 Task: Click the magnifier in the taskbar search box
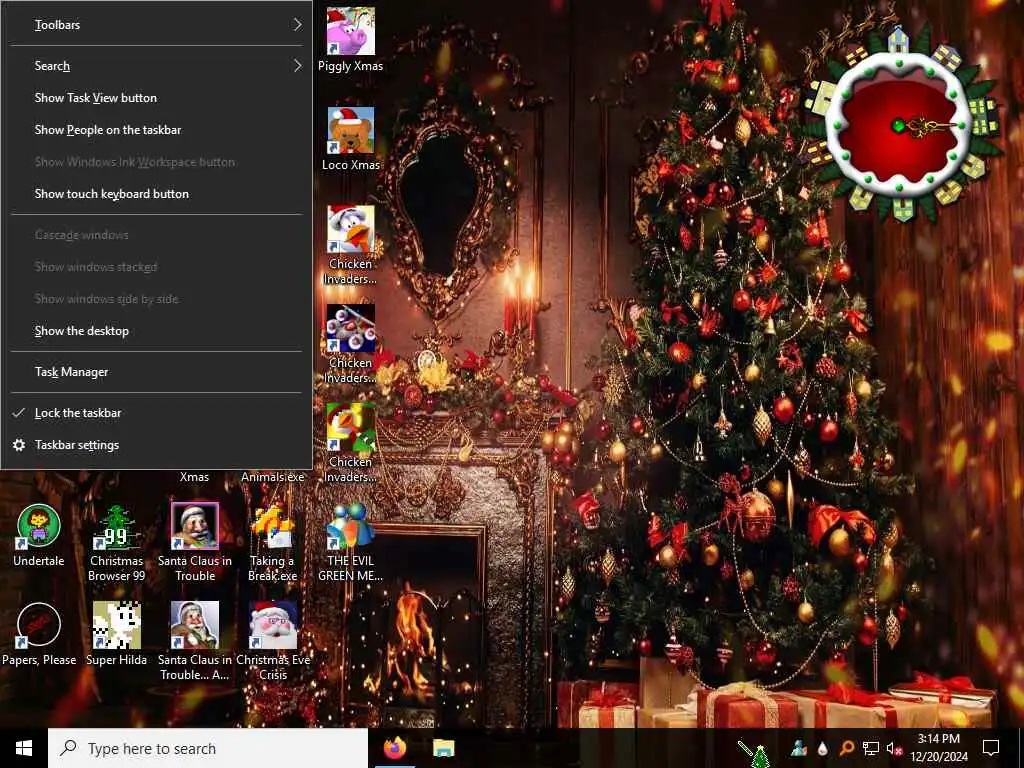[x=68, y=748]
